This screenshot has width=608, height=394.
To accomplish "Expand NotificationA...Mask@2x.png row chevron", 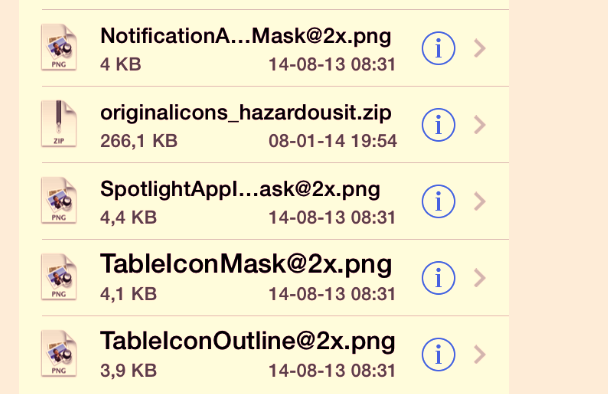I will click(x=480, y=48).
